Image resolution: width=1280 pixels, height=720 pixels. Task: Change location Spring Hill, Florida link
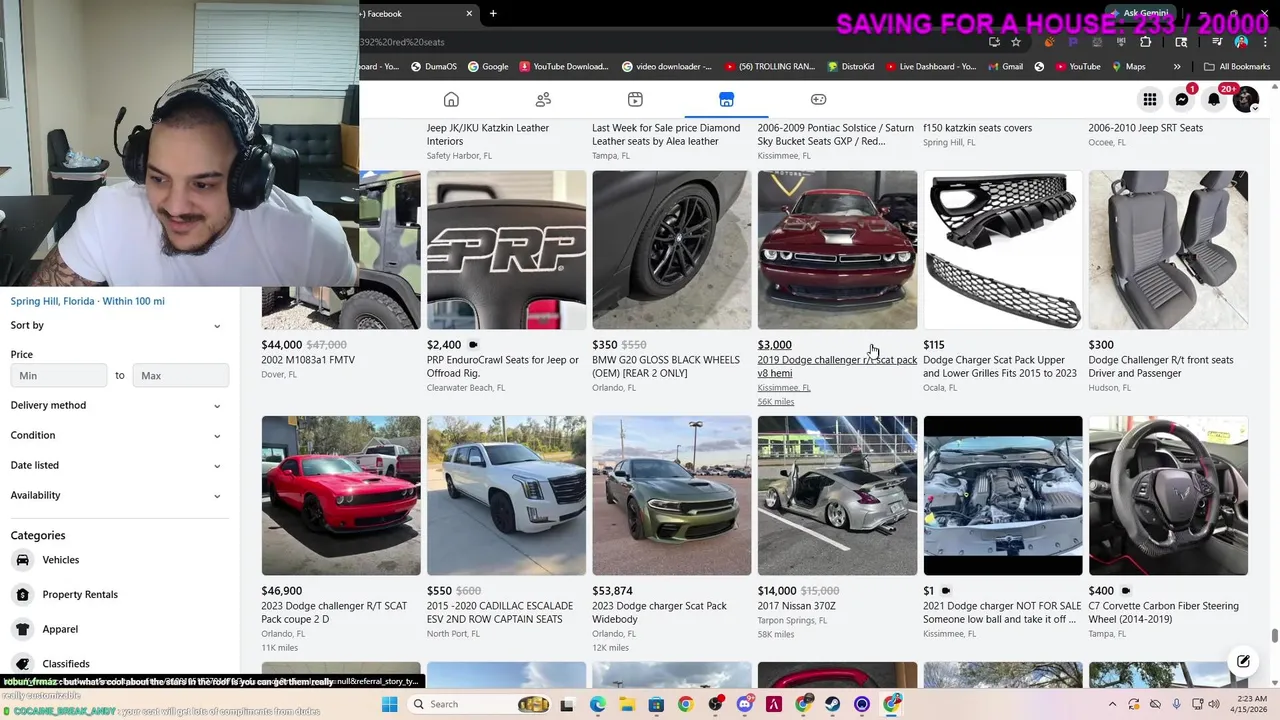coord(87,301)
